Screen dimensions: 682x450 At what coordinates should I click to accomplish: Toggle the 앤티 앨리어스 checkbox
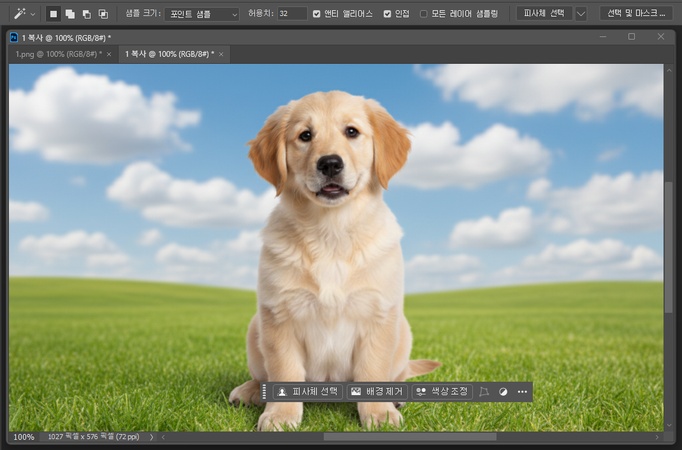[317, 14]
